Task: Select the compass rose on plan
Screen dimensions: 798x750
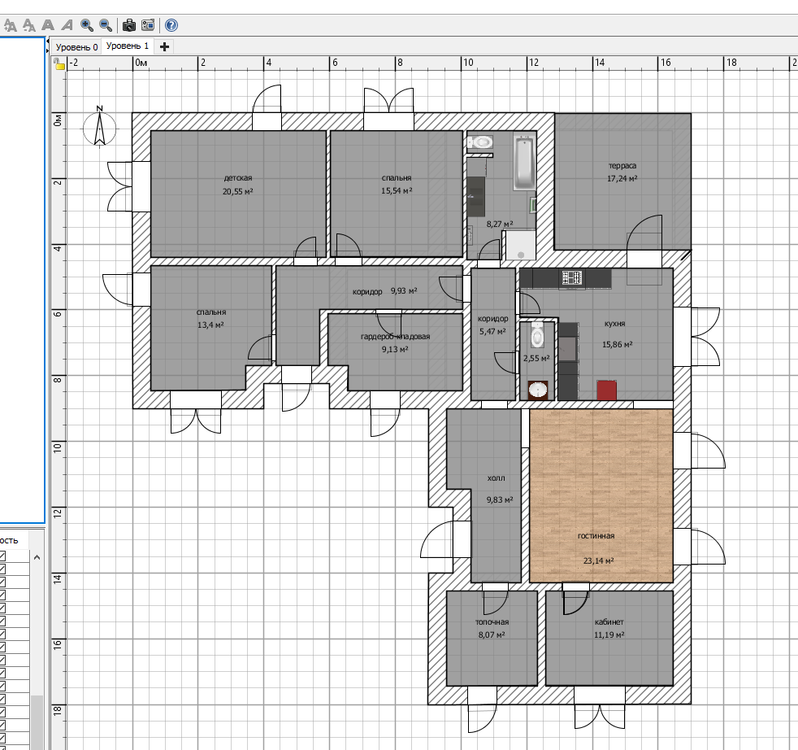Action: [x=100, y=126]
